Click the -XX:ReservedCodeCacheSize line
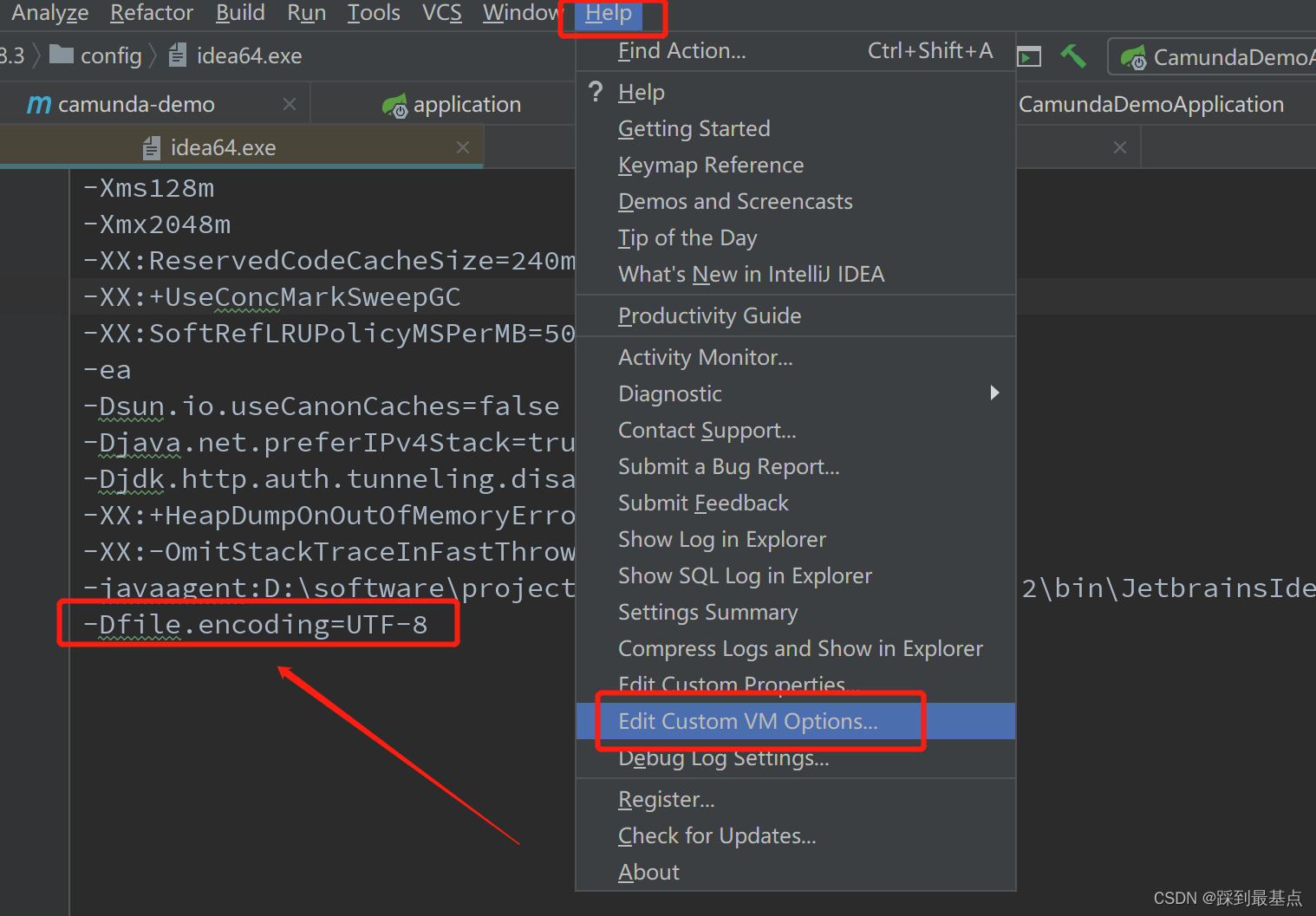This screenshot has height=916, width=1316. (329, 261)
